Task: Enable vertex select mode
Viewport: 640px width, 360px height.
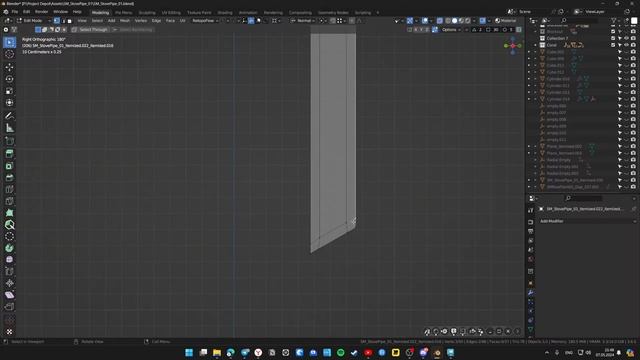Action: [x=57, y=20]
